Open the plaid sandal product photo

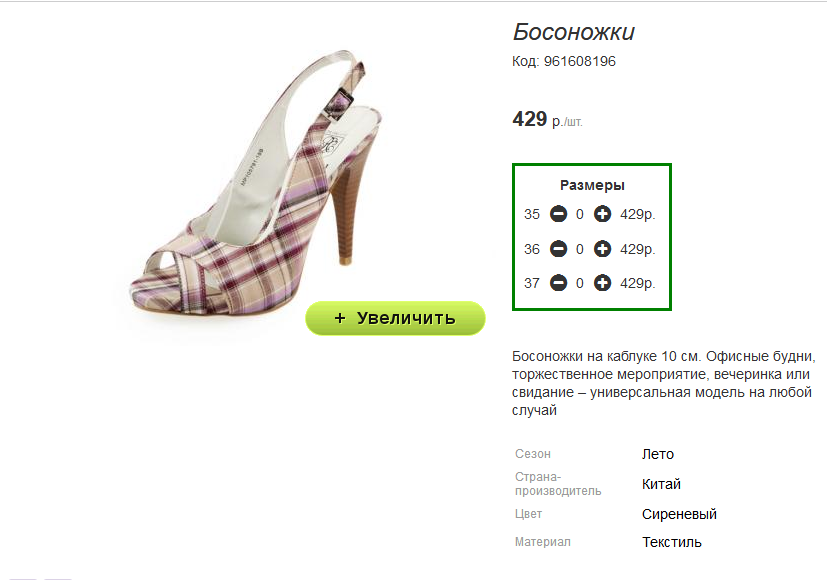pos(256,185)
